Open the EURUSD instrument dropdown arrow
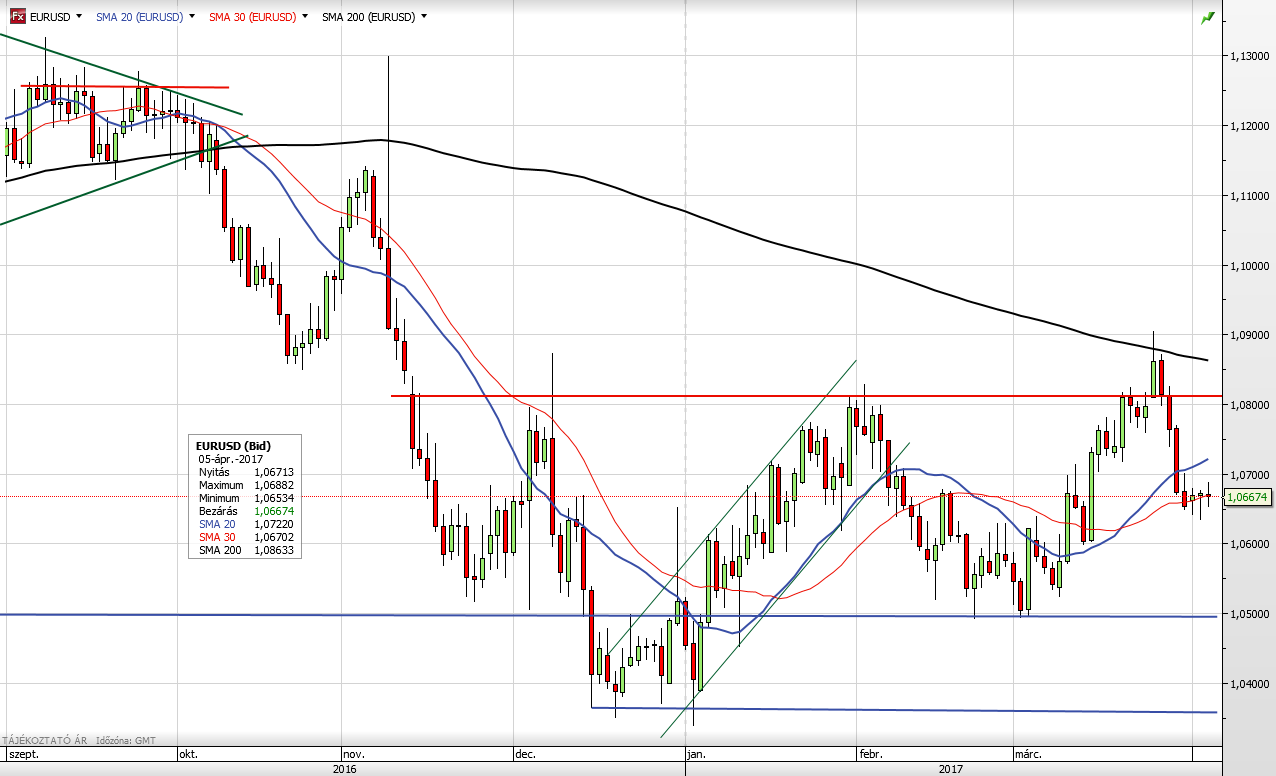This screenshot has width=1276, height=776. pyautogui.click(x=77, y=17)
